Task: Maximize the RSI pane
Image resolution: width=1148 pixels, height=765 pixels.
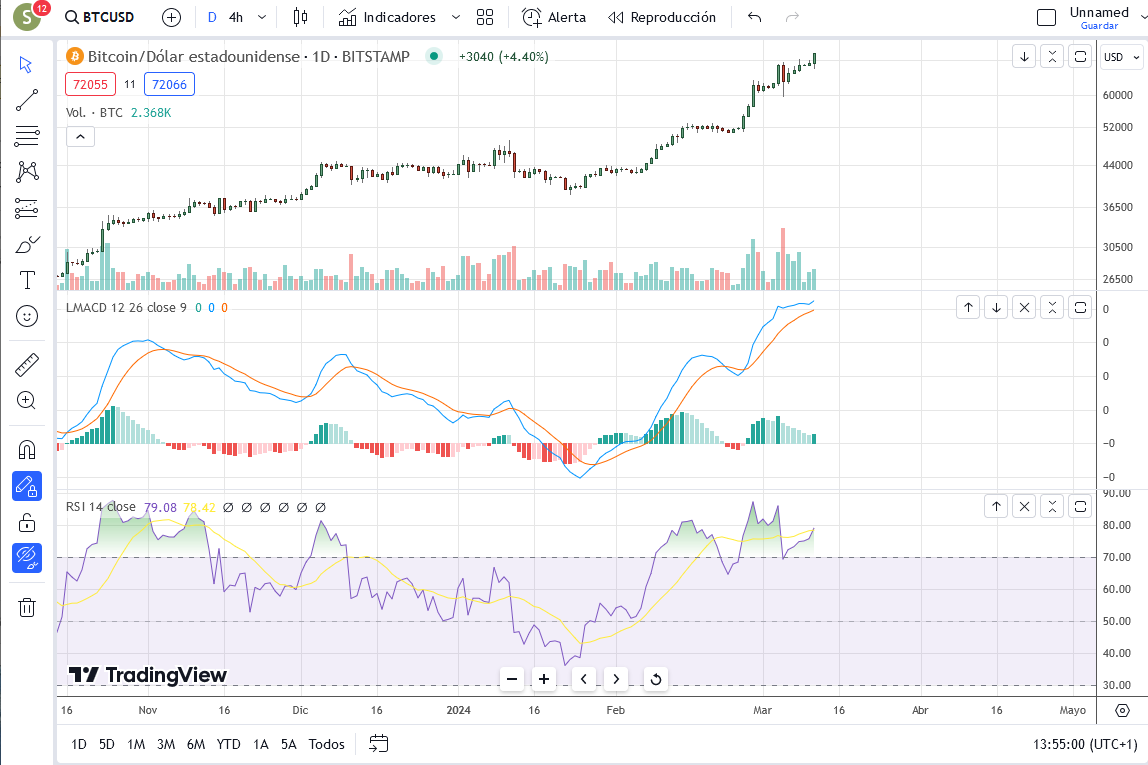Action: (1080, 507)
